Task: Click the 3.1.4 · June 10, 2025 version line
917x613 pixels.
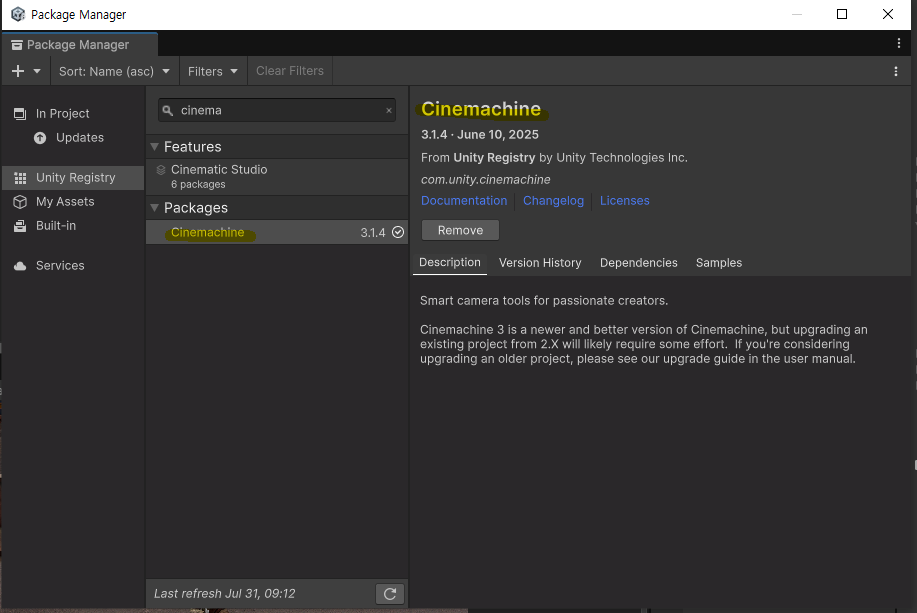Action: pyautogui.click(x=480, y=135)
